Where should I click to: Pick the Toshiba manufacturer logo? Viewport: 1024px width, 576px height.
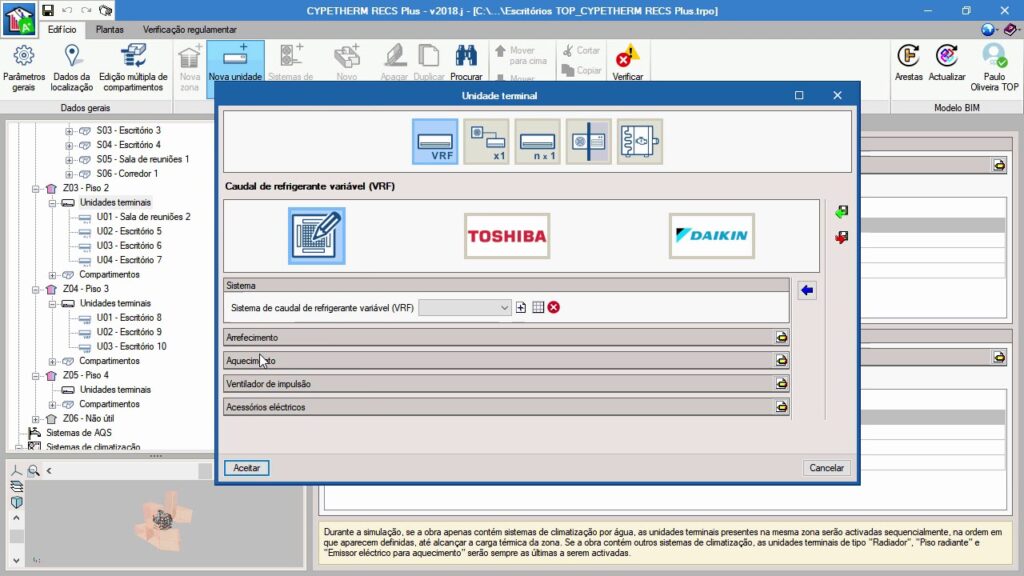[x=506, y=236]
